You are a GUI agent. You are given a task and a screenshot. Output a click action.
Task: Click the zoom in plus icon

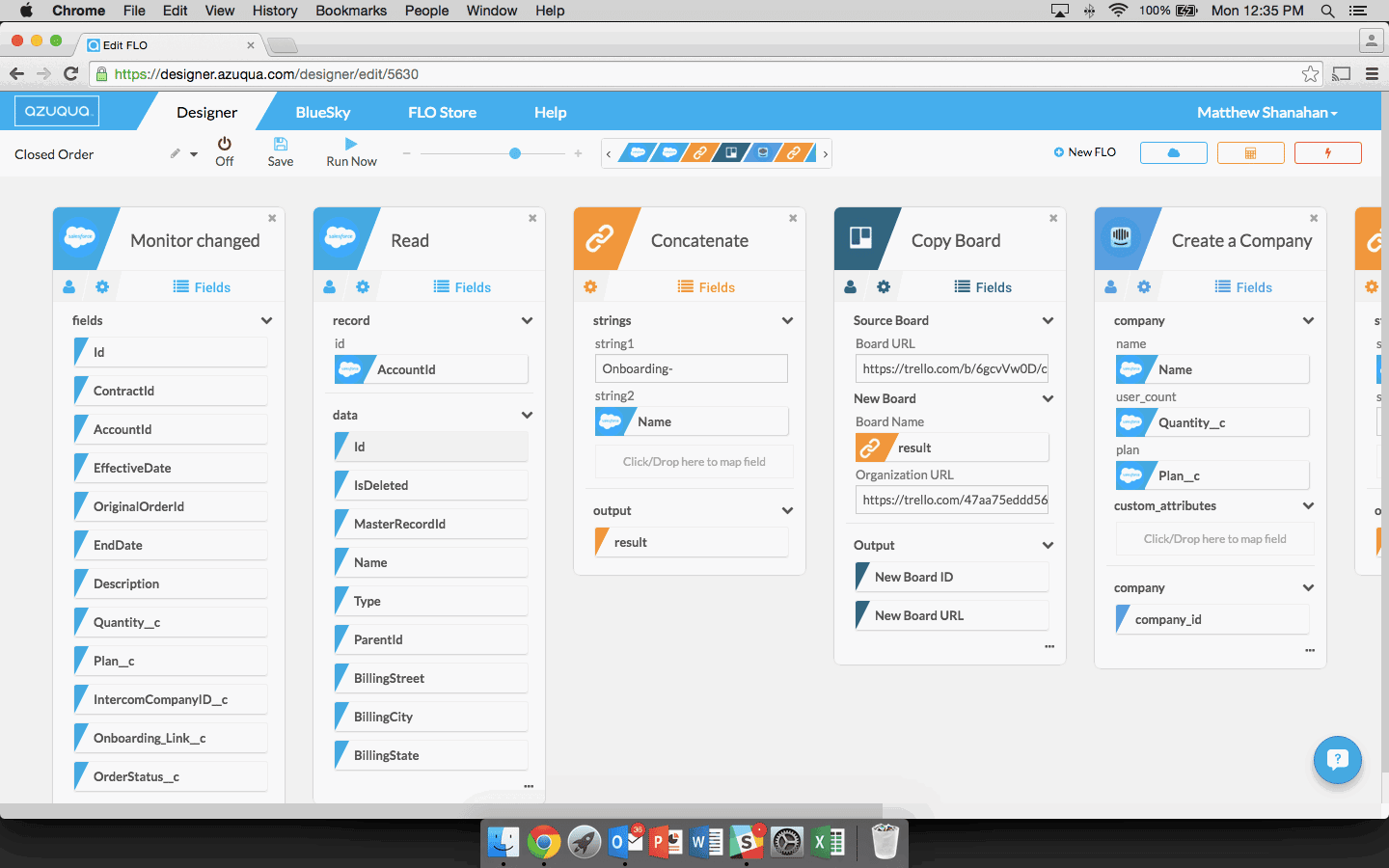tap(578, 153)
